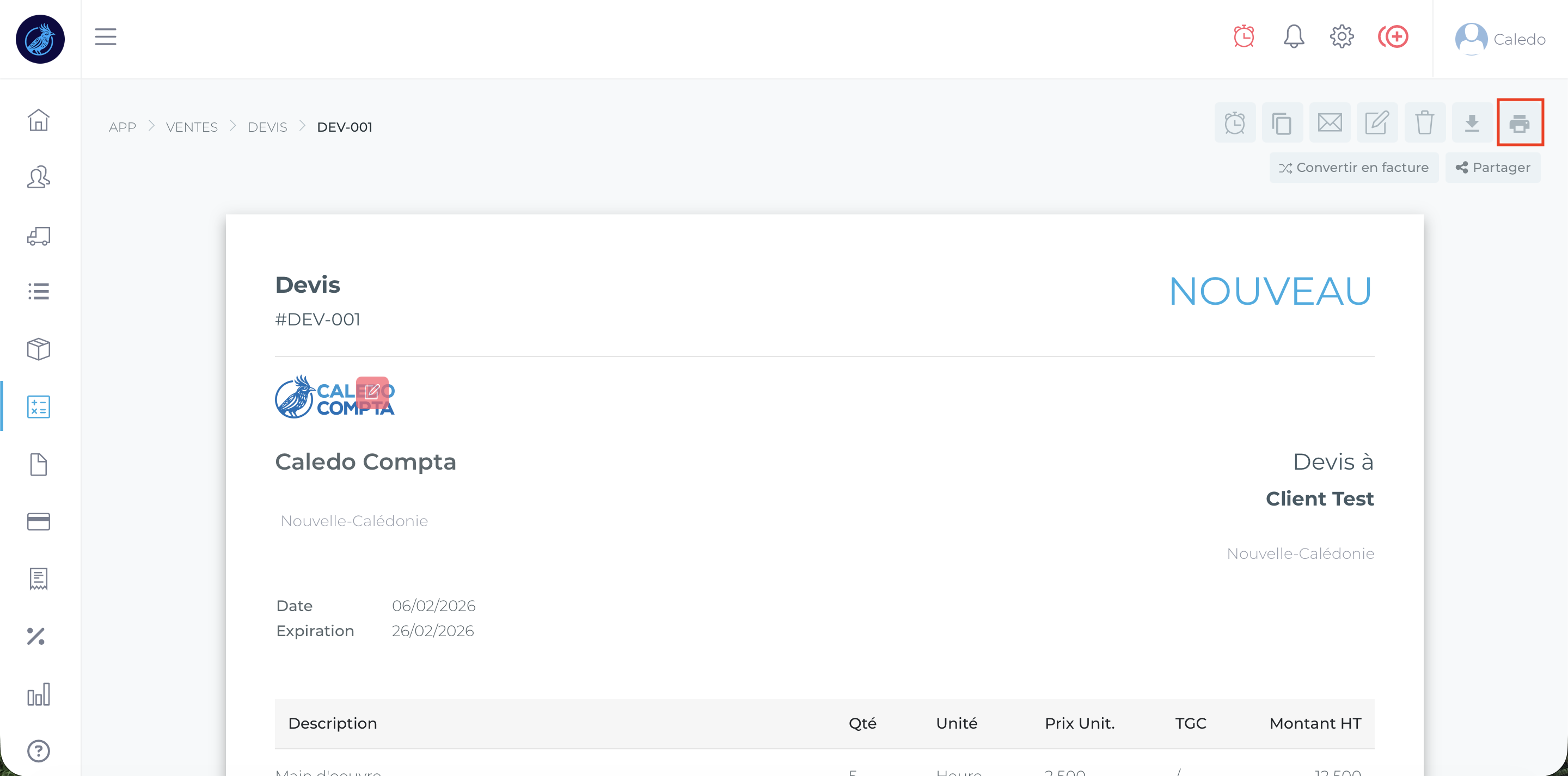This screenshot has width=1568, height=776.
Task: Open the reports bar chart sidebar item
Action: click(38, 694)
